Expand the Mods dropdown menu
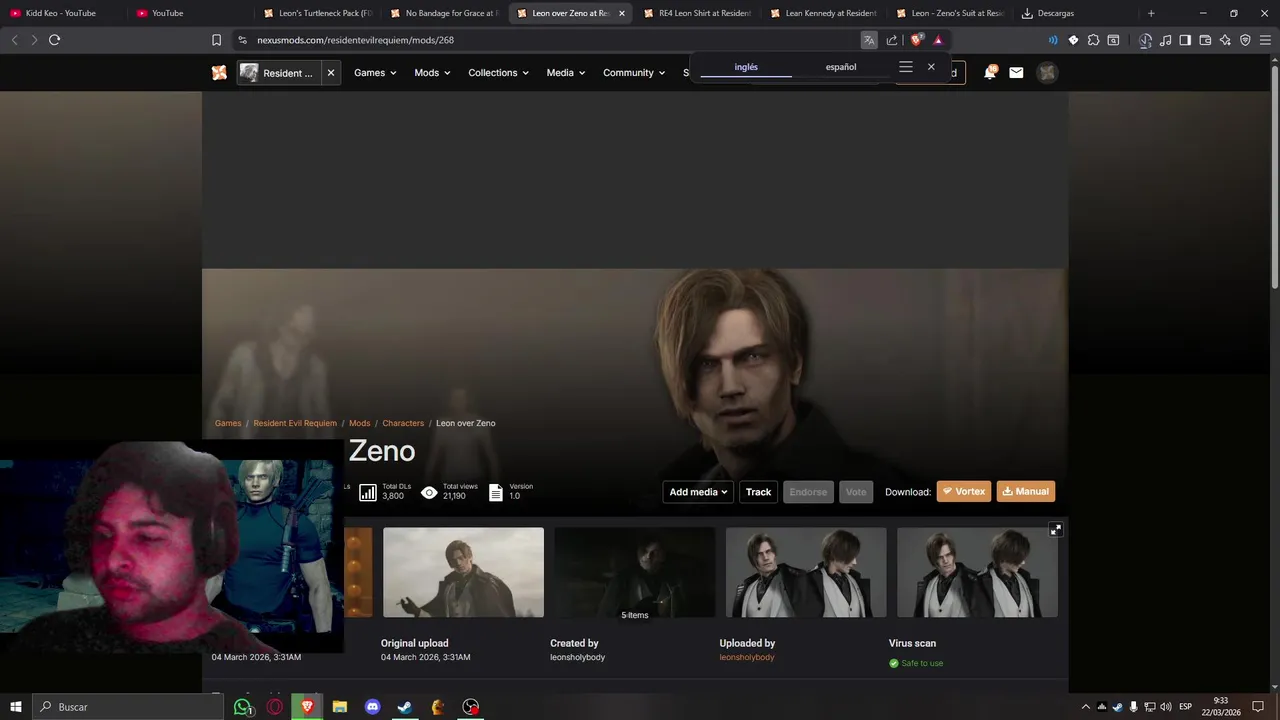 pyautogui.click(x=432, y=73)
